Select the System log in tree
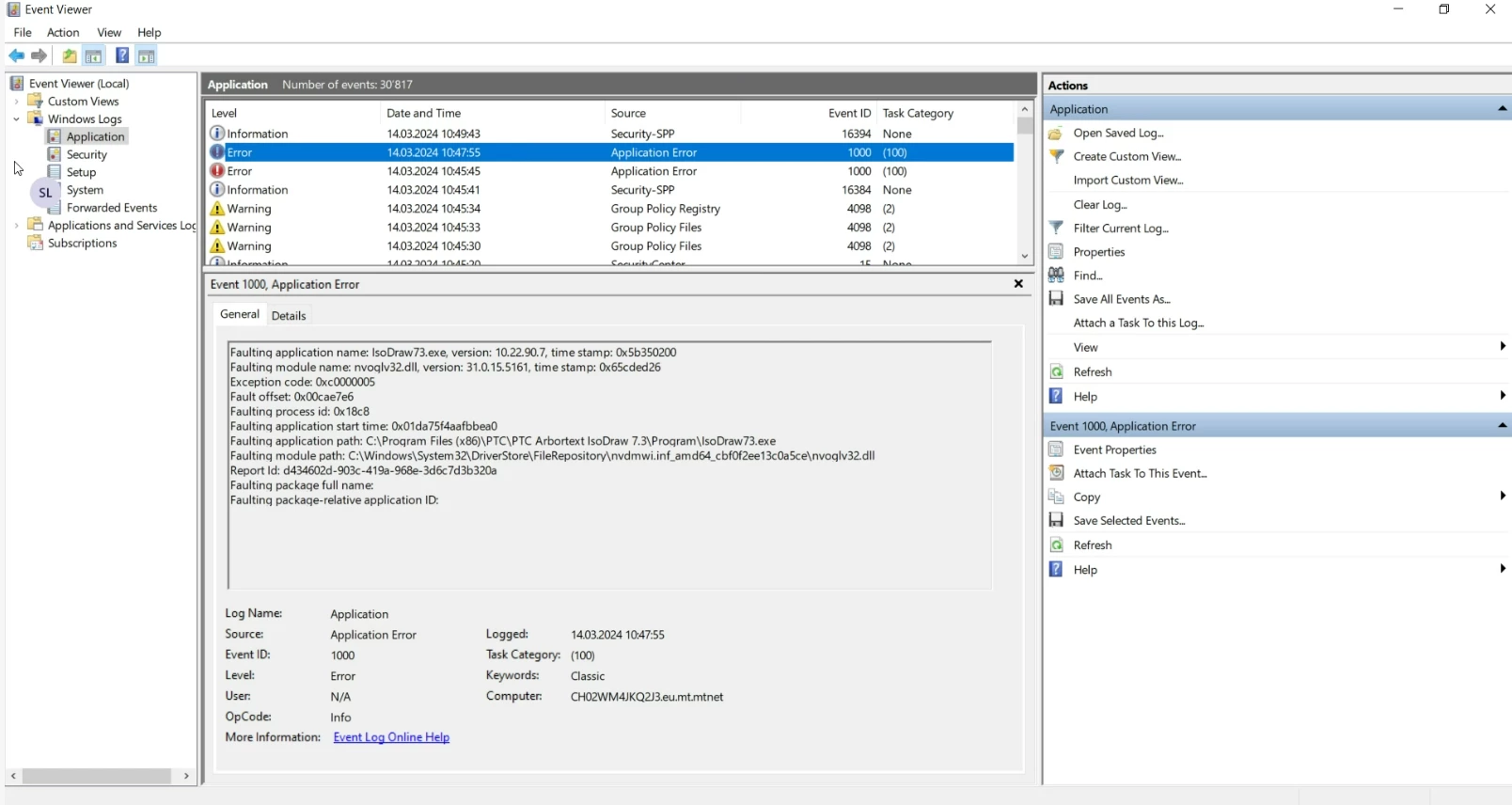The width and height of the screenshot is (1512, 805). [x=85, y=190]
